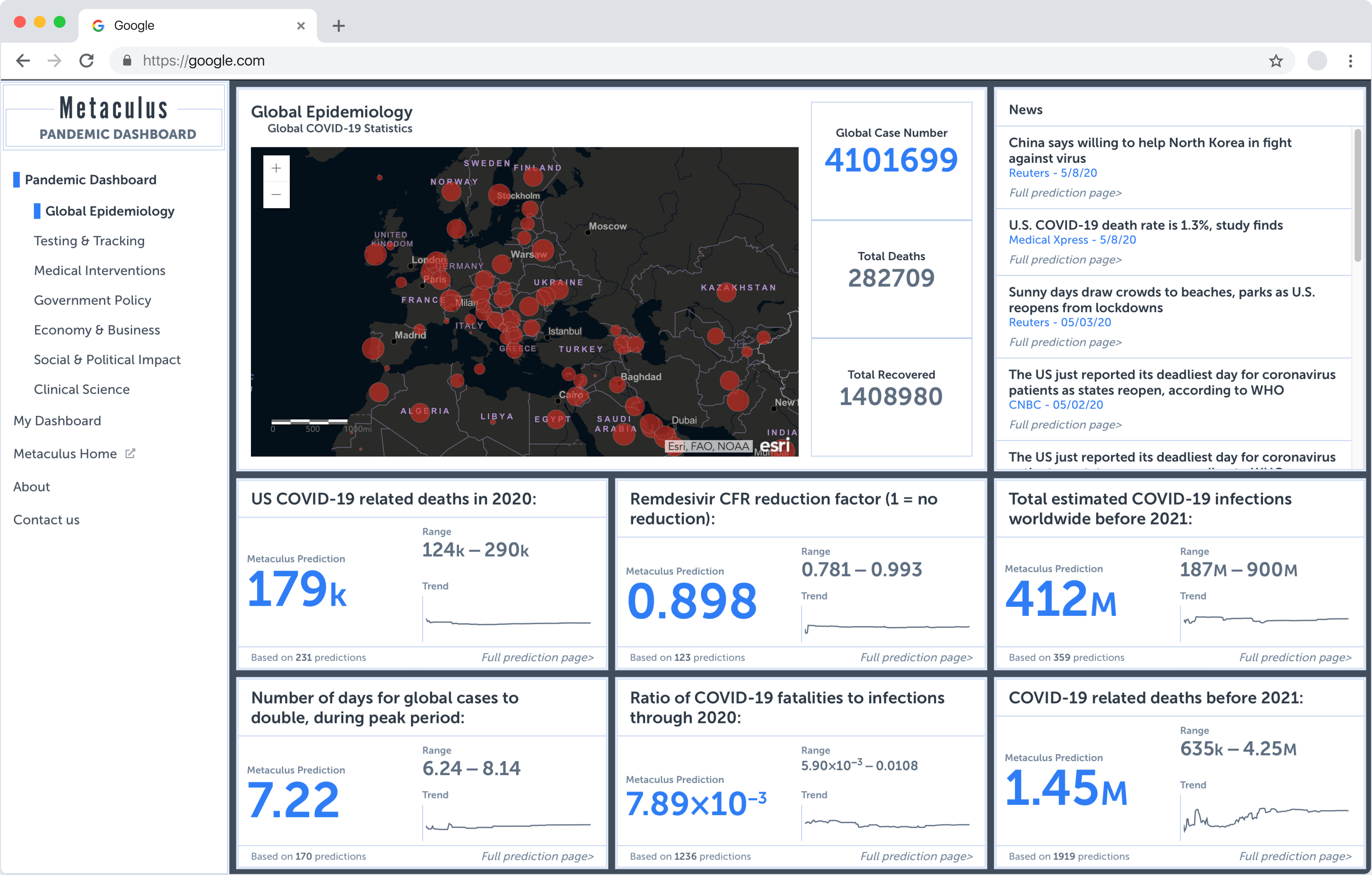Go to Testing & Tracking section
This screenshot has height=875, width=1372.
click(x=89, y=241)
